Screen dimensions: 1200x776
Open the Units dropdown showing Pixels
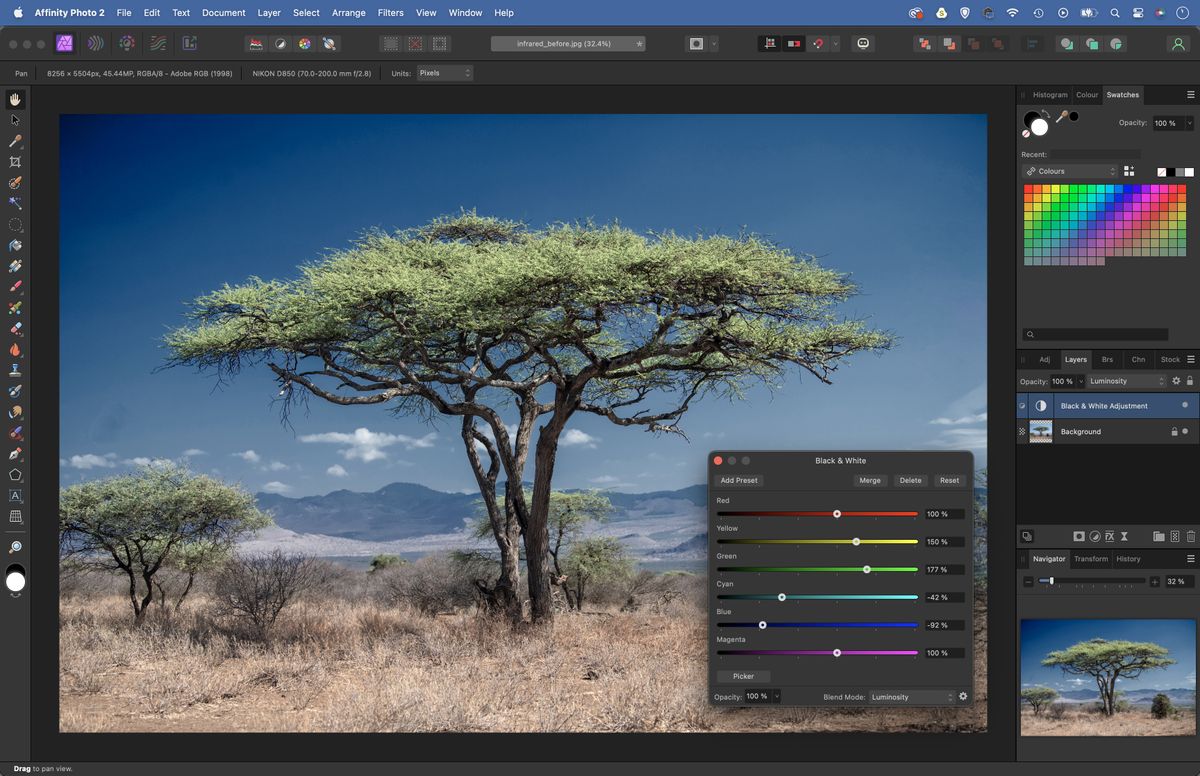coord(445,72)
